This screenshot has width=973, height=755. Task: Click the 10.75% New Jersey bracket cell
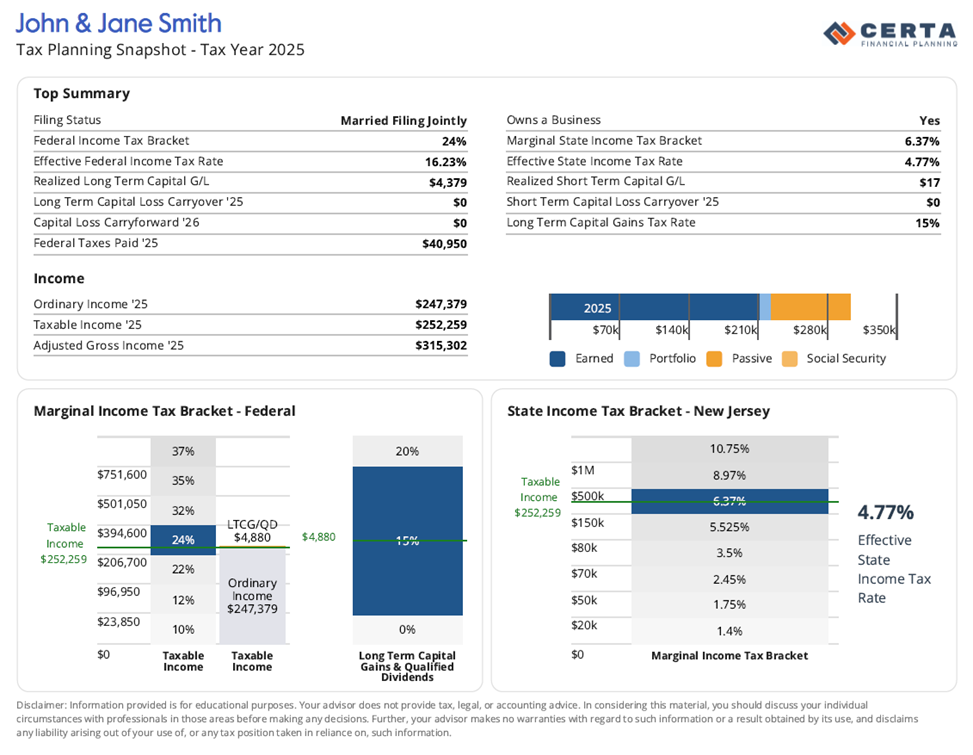click(730, 449)
